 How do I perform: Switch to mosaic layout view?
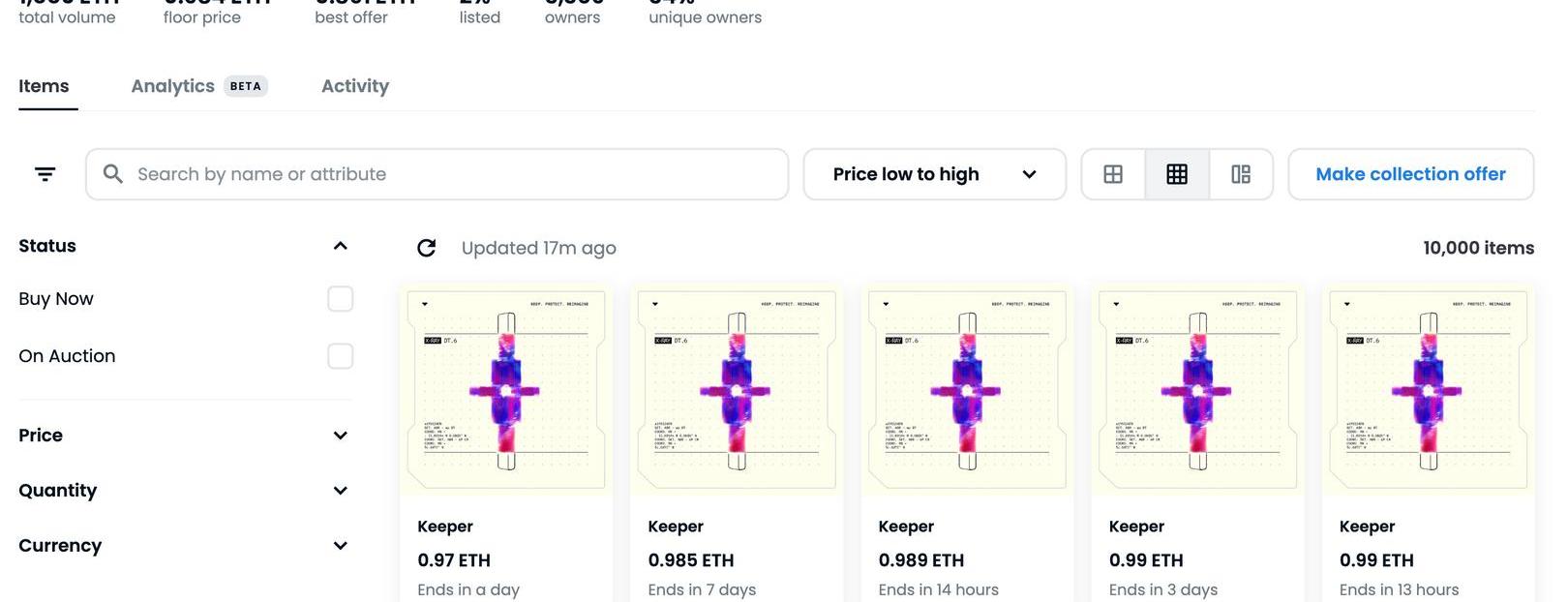[x=1241, y=174]
